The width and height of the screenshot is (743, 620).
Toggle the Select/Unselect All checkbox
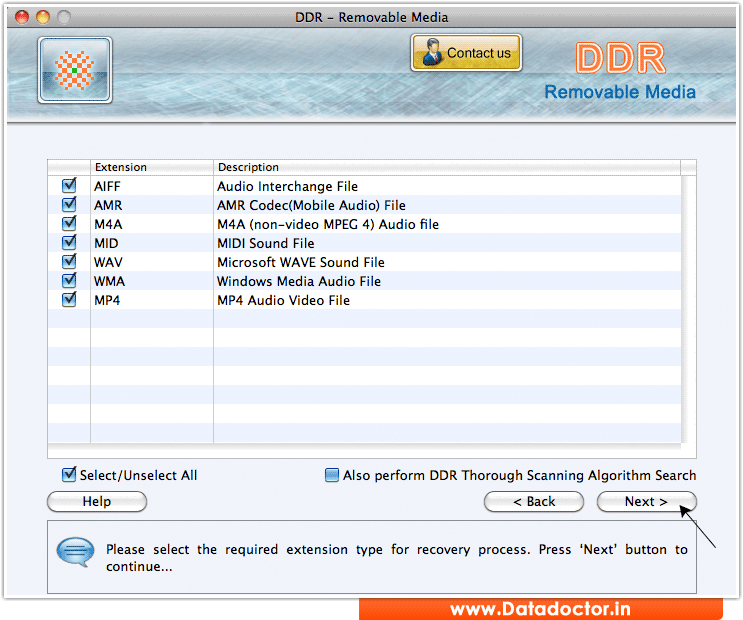click(69, 474)
